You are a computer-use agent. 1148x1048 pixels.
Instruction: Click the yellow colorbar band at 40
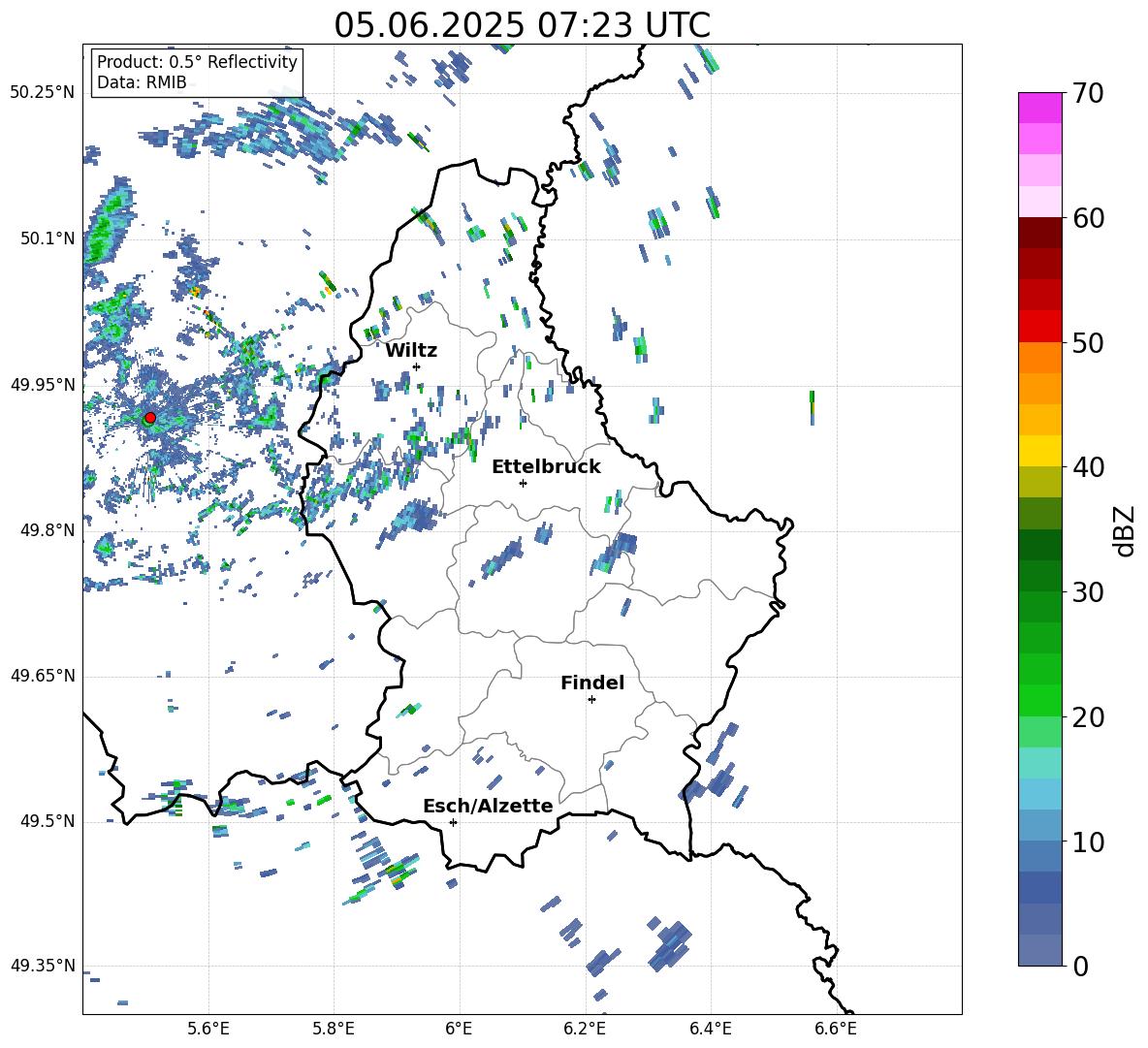[x=1040, y=451]
